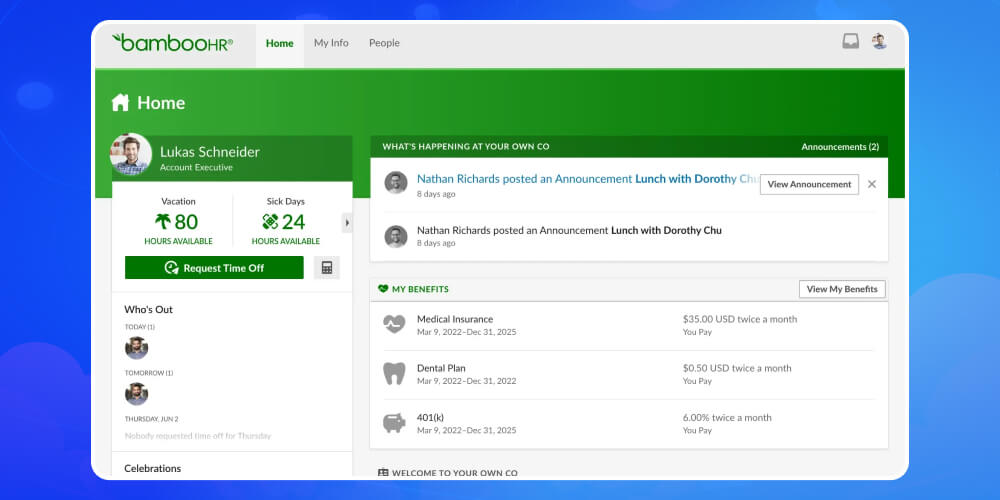
Task: Click the 24 sick hours value
Action: [293, 222]
